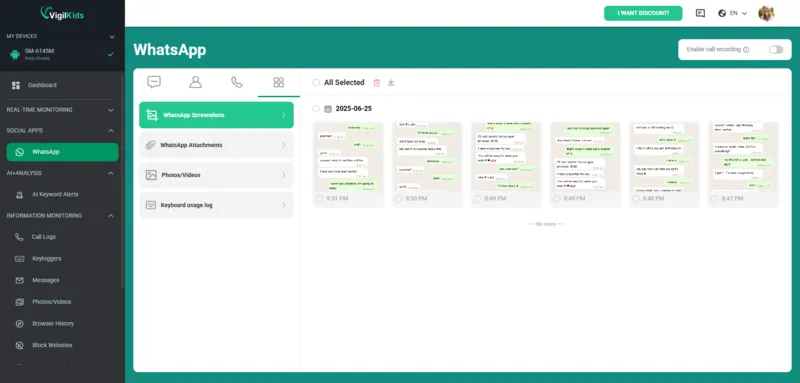Click the Messages envelope icon

tap(19, 280)
